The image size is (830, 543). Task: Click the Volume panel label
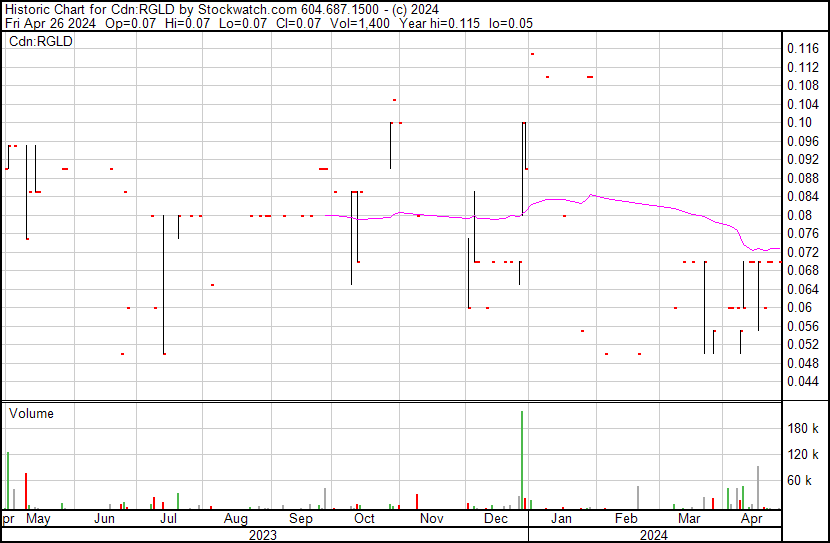(31, 413)
